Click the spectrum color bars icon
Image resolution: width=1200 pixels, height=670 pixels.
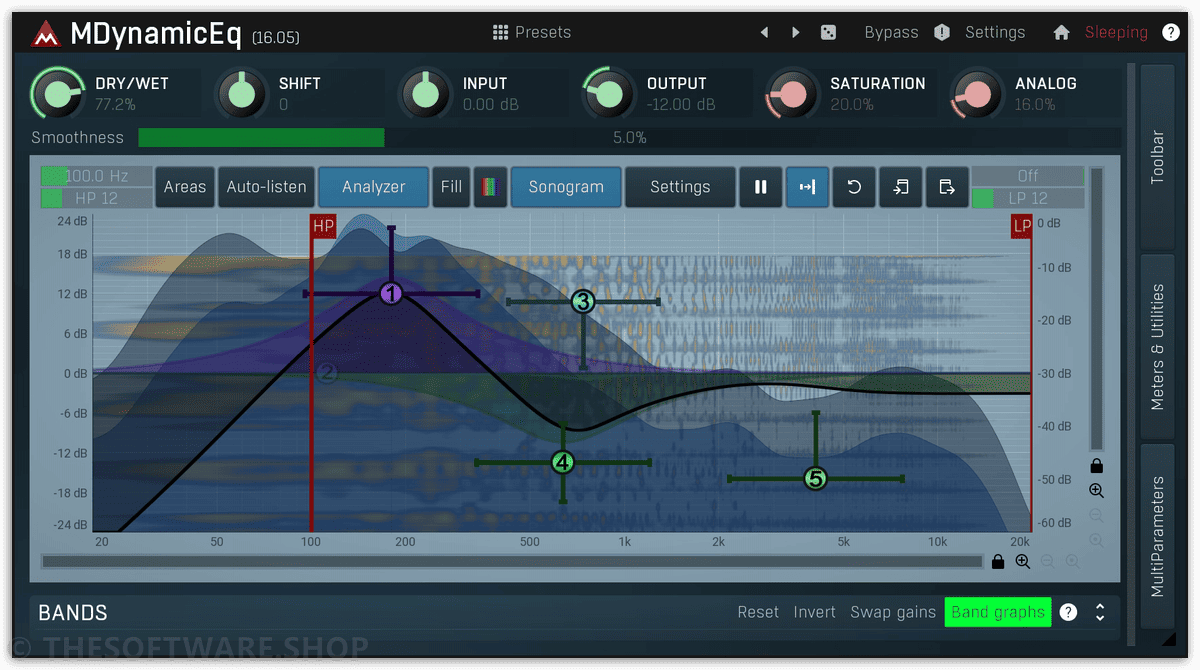[x=490, y=187]
